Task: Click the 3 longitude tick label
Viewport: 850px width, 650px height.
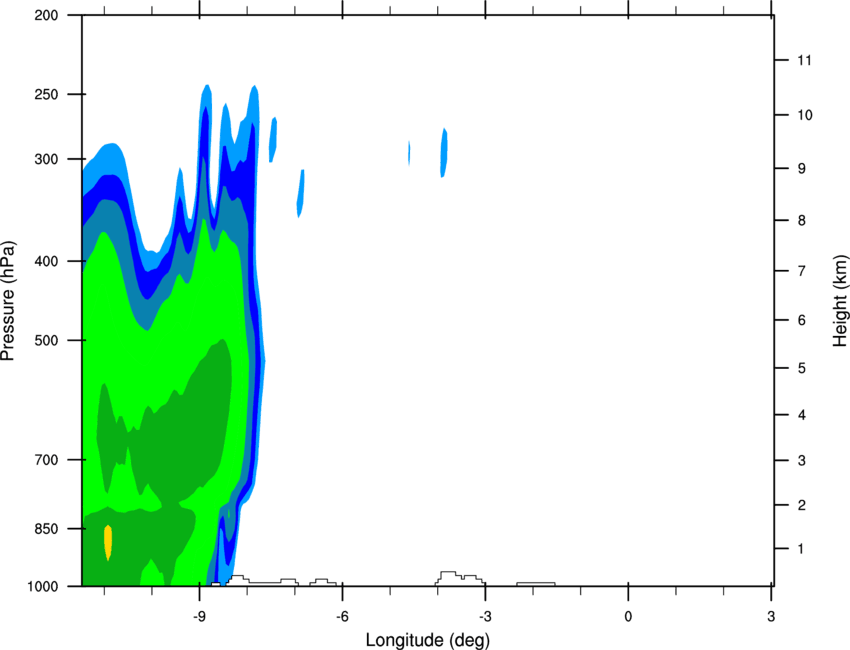Action: click(771, 616)
